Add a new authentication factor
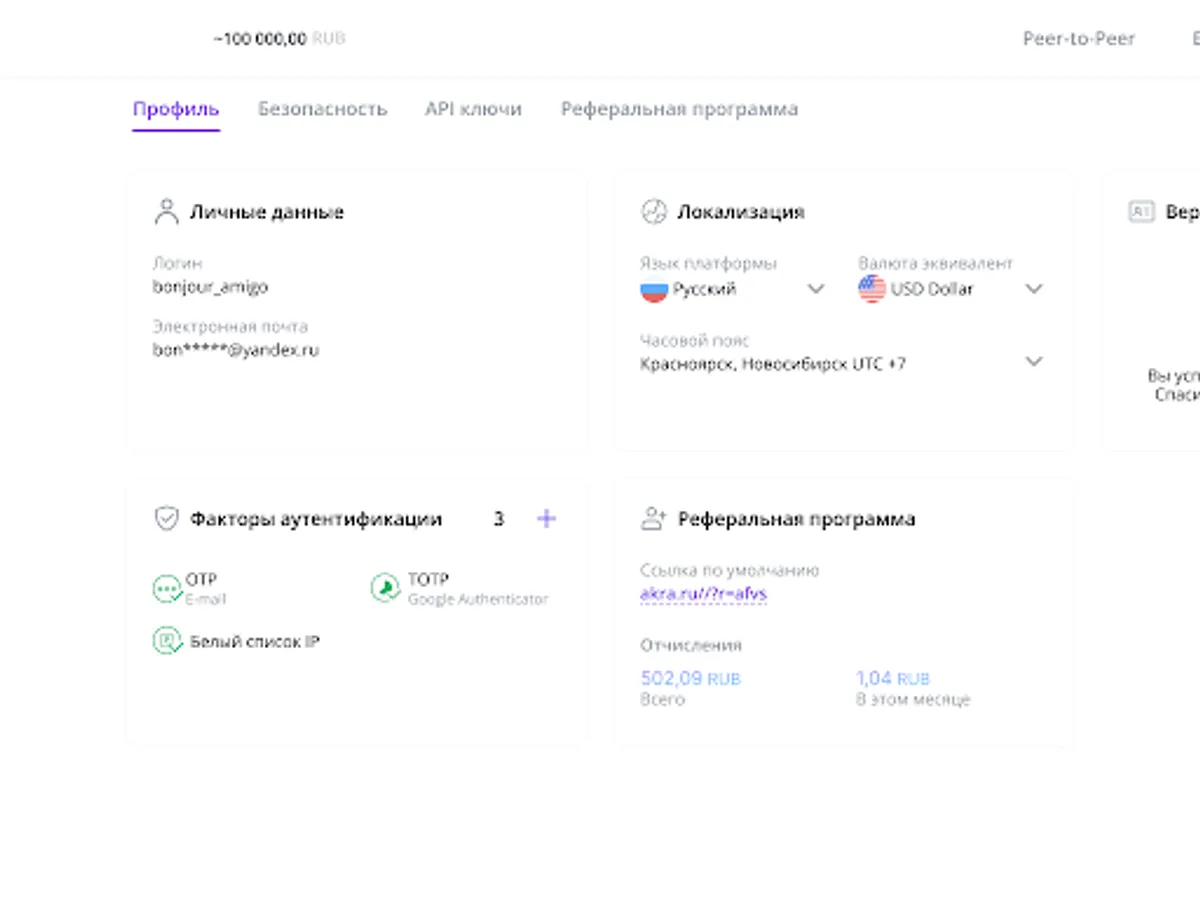This screenshot has height=900, width=1200. [546, 519]
